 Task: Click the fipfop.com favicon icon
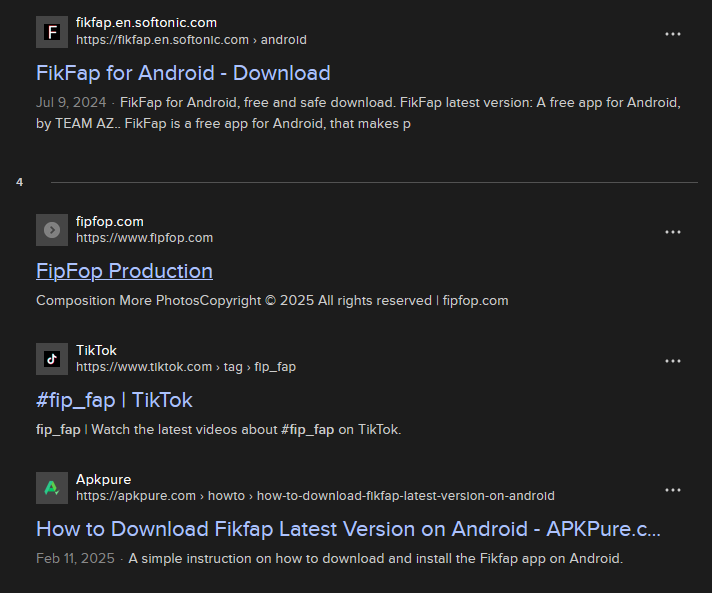click(52, 230)
